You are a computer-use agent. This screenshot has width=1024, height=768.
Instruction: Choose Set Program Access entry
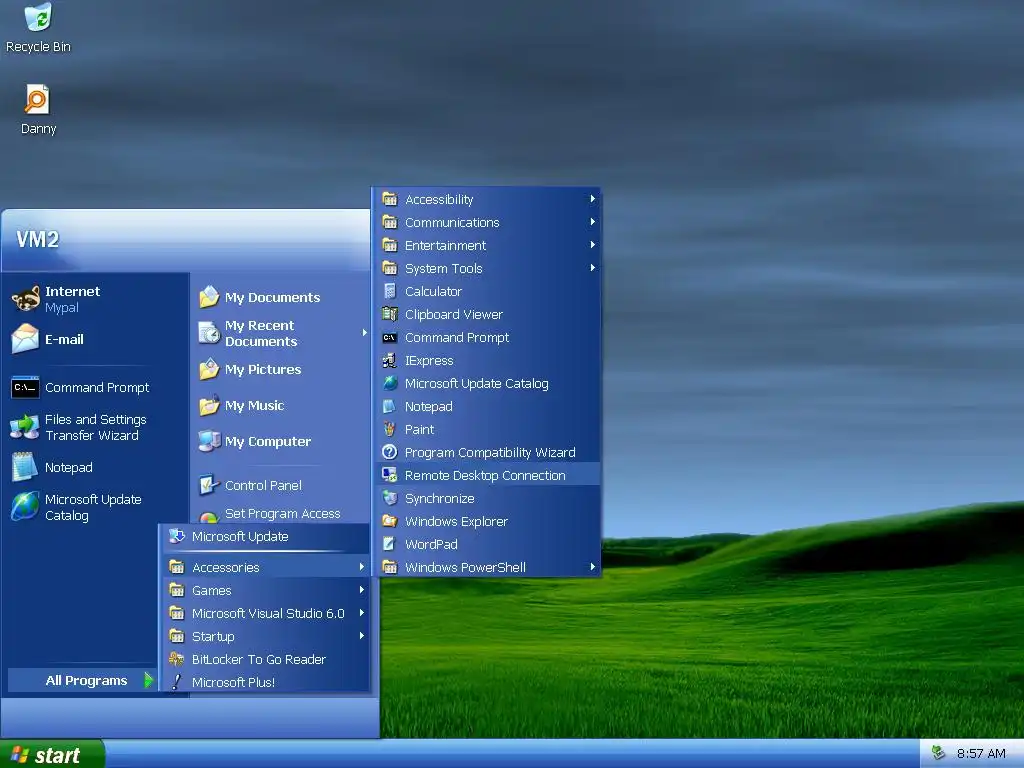[x=282, y=514]
